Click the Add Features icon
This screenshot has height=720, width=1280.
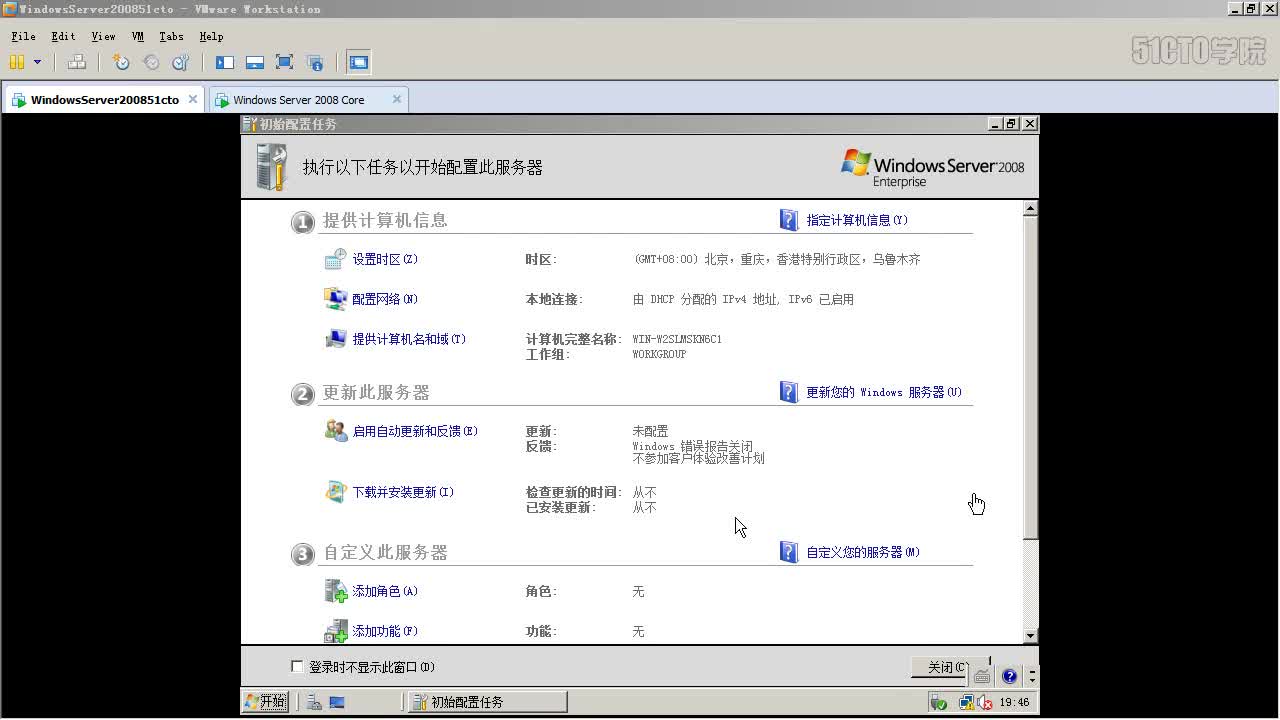point(335,631)
